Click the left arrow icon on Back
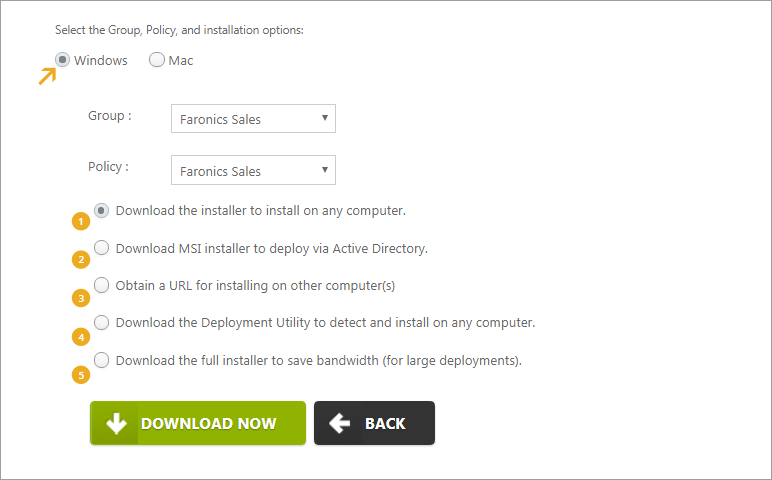 339,423
